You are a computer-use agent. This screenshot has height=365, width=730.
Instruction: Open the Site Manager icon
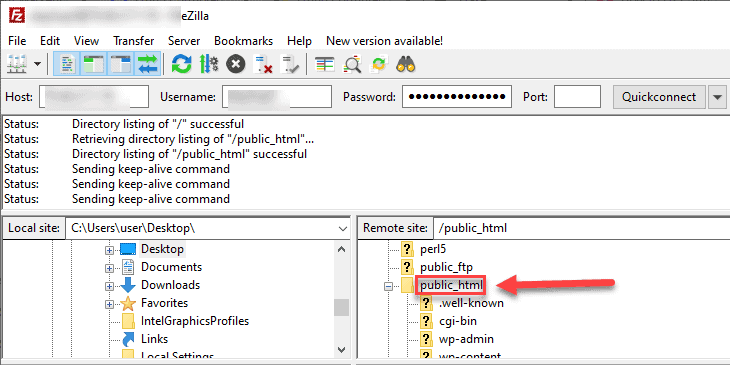tap(17, 64)
